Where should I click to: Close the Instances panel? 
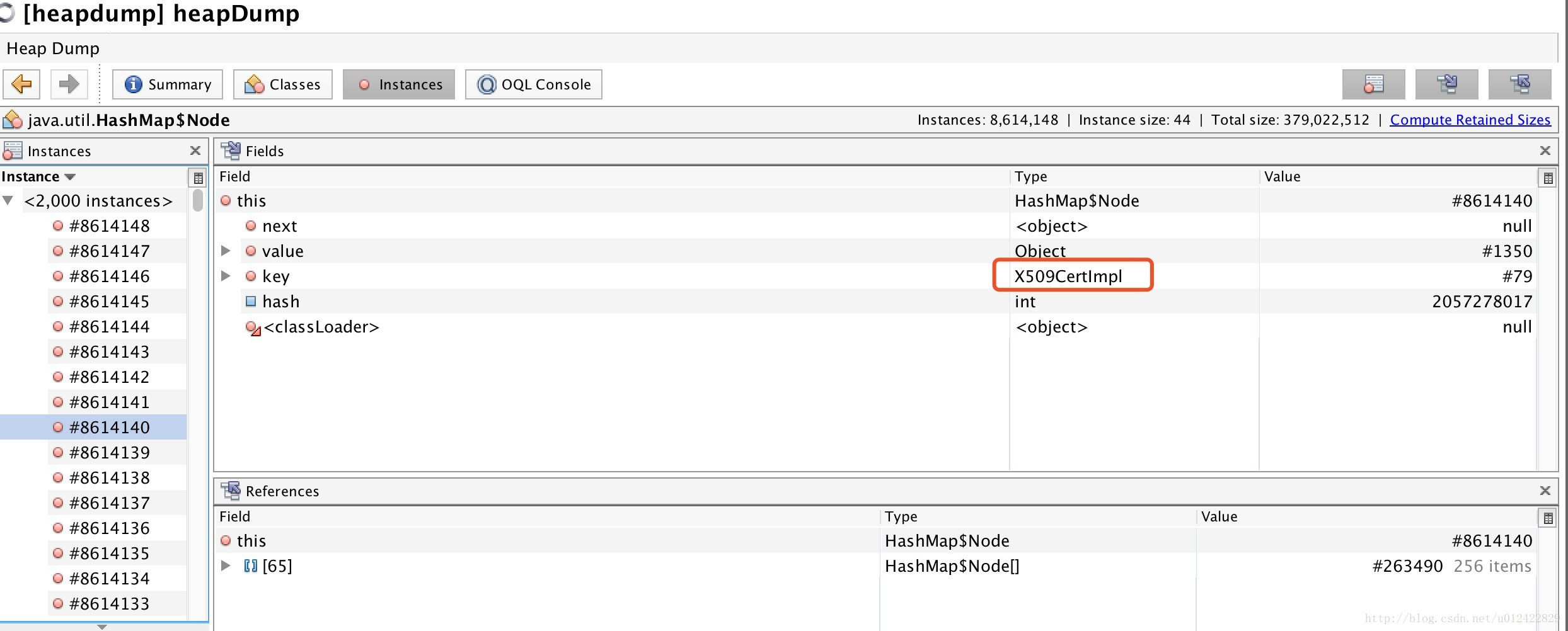(x=195, y=151)
